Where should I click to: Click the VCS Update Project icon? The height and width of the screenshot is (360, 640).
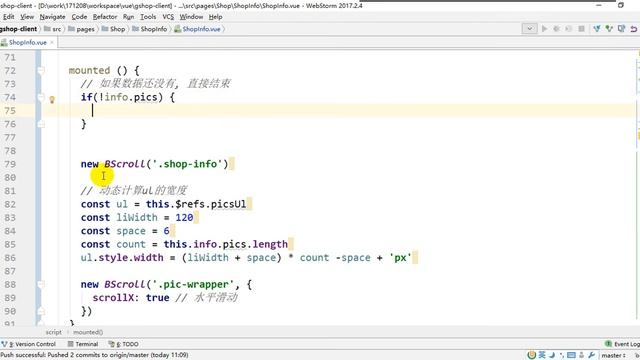point(597,29)
